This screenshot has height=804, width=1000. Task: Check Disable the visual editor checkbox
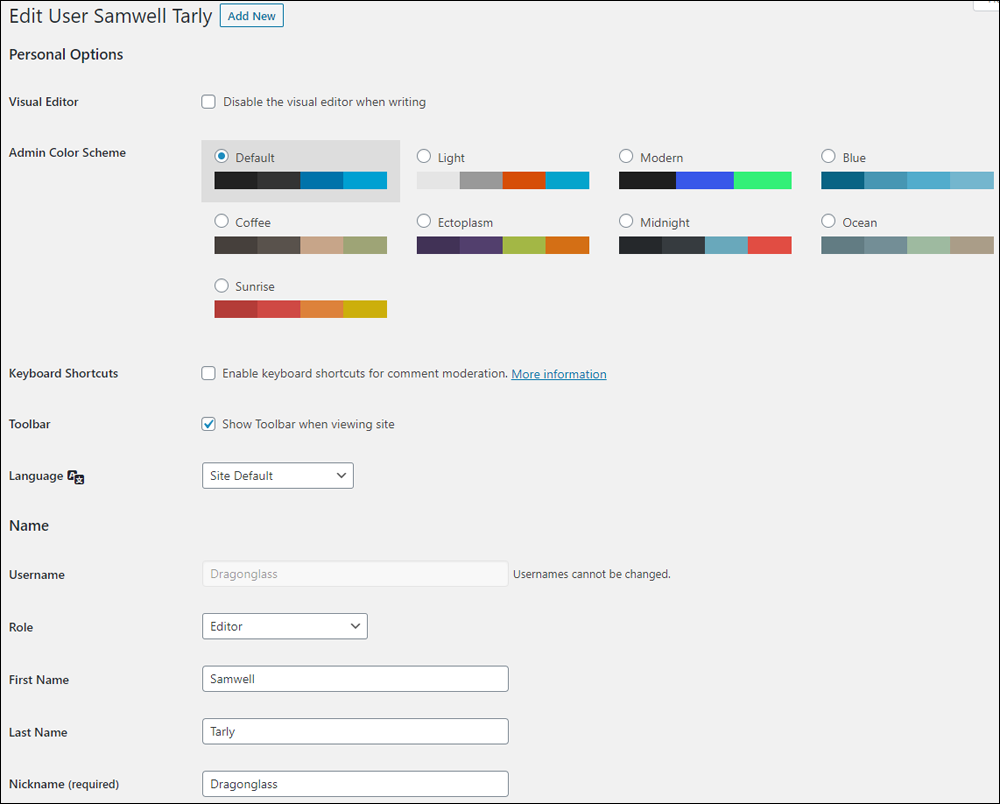click(x=209, y=102)
